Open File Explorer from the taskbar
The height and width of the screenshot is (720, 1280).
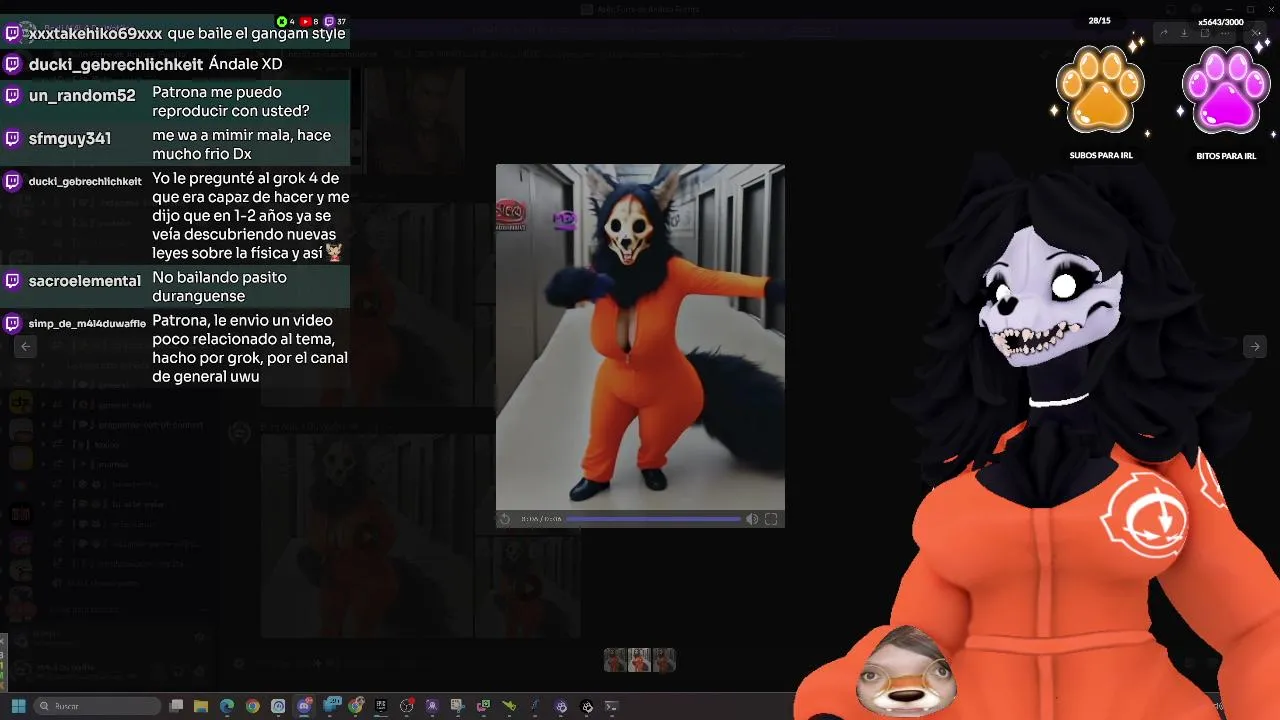click(201, 706)
